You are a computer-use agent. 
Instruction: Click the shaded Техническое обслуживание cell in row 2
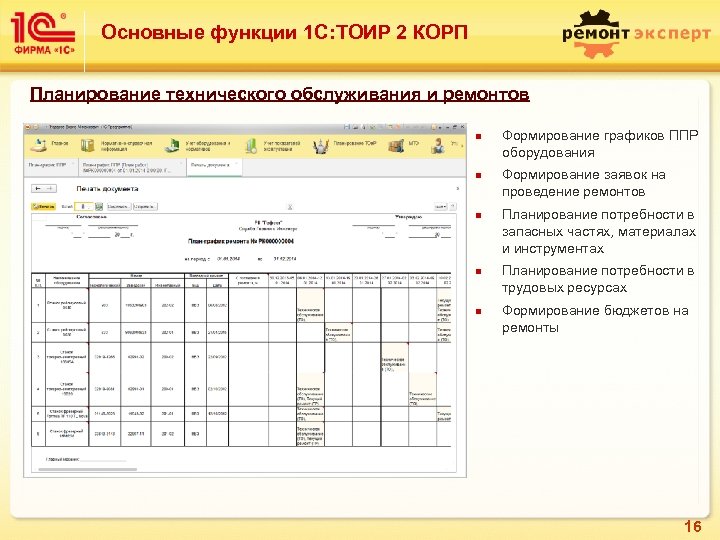tap(338, 332)
